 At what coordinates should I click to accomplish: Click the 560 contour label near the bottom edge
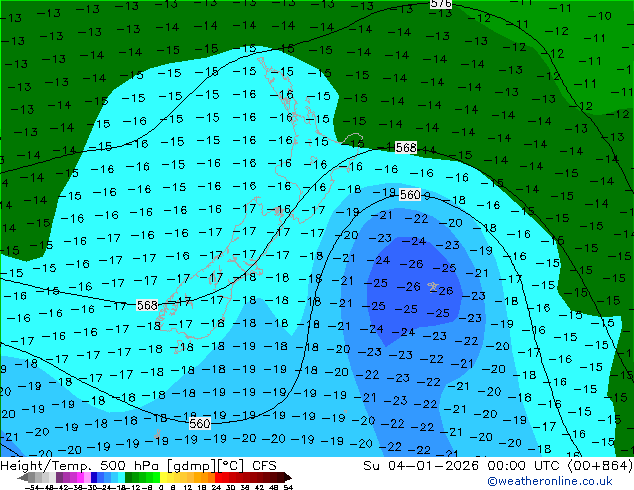click(x=200, y=424)
